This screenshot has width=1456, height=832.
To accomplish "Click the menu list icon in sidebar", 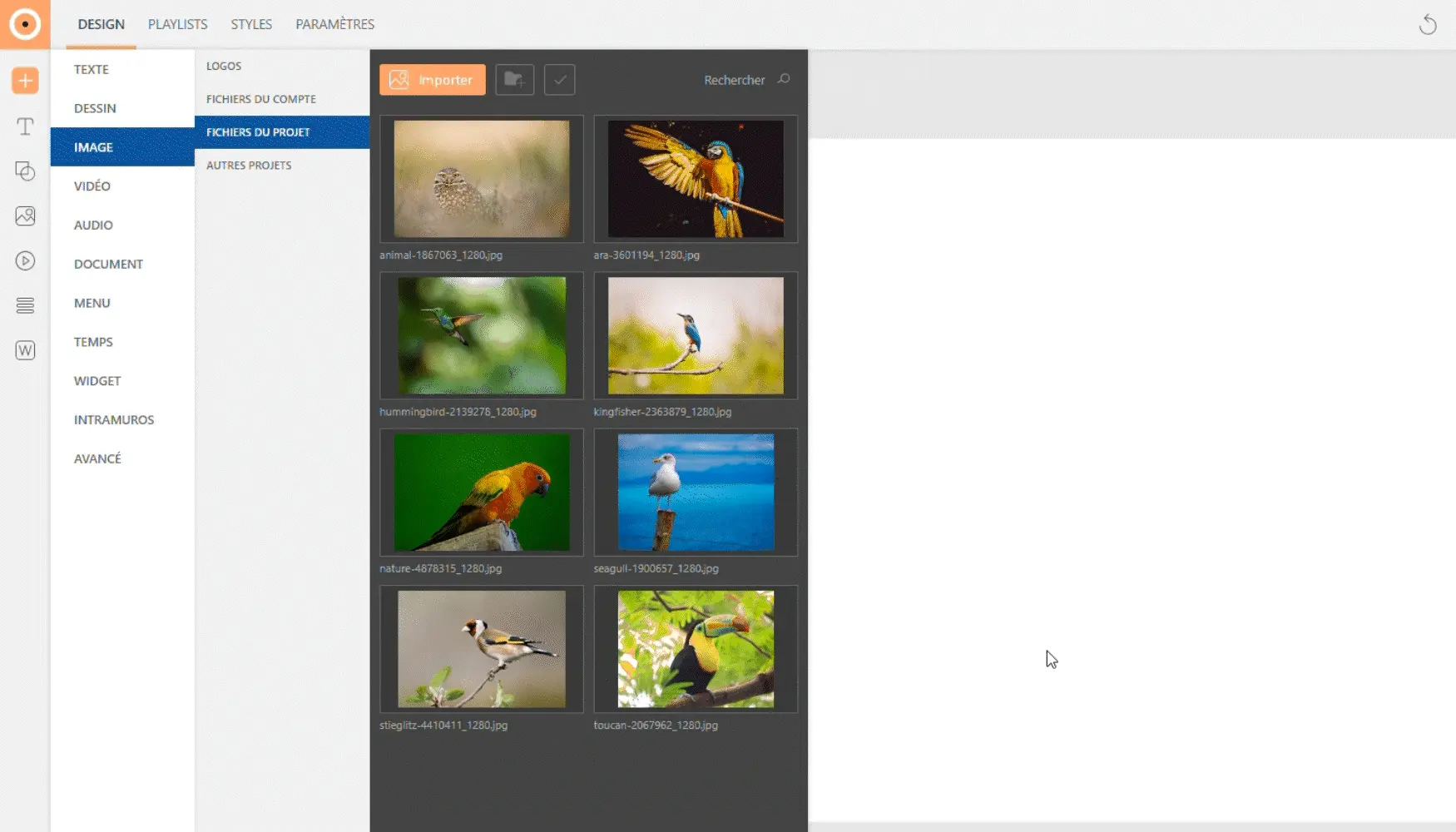I will 25,305.
